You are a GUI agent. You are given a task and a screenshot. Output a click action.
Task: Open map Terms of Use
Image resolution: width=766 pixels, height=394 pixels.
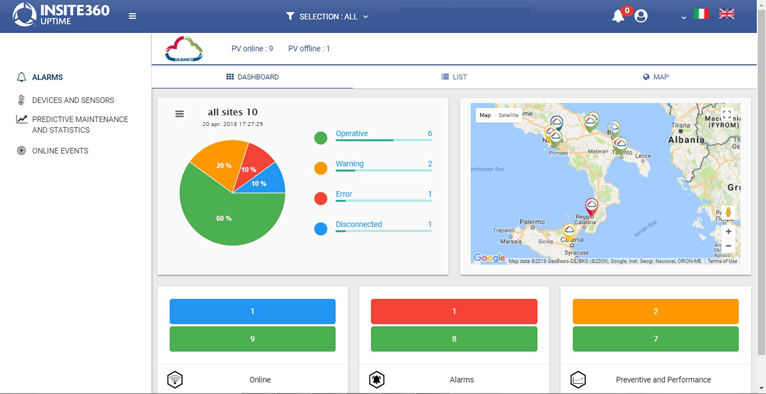pos(723,261)
